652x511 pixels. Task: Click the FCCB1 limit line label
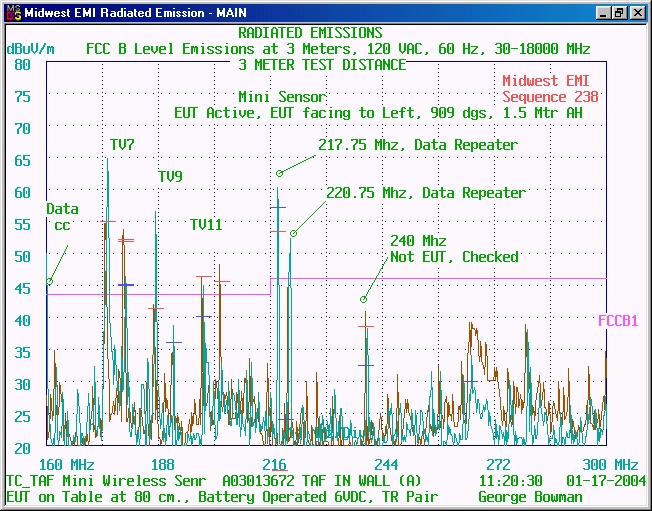point(617,321)
